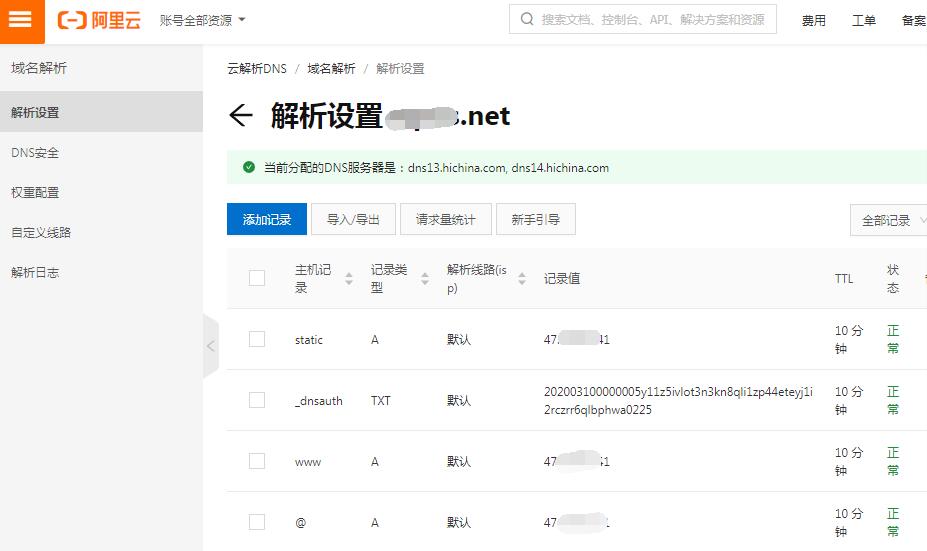Image resolution: width=927 pixels, height=551 pixels.
Task: Sort by 记录类型 column
Action: [424, 278]
